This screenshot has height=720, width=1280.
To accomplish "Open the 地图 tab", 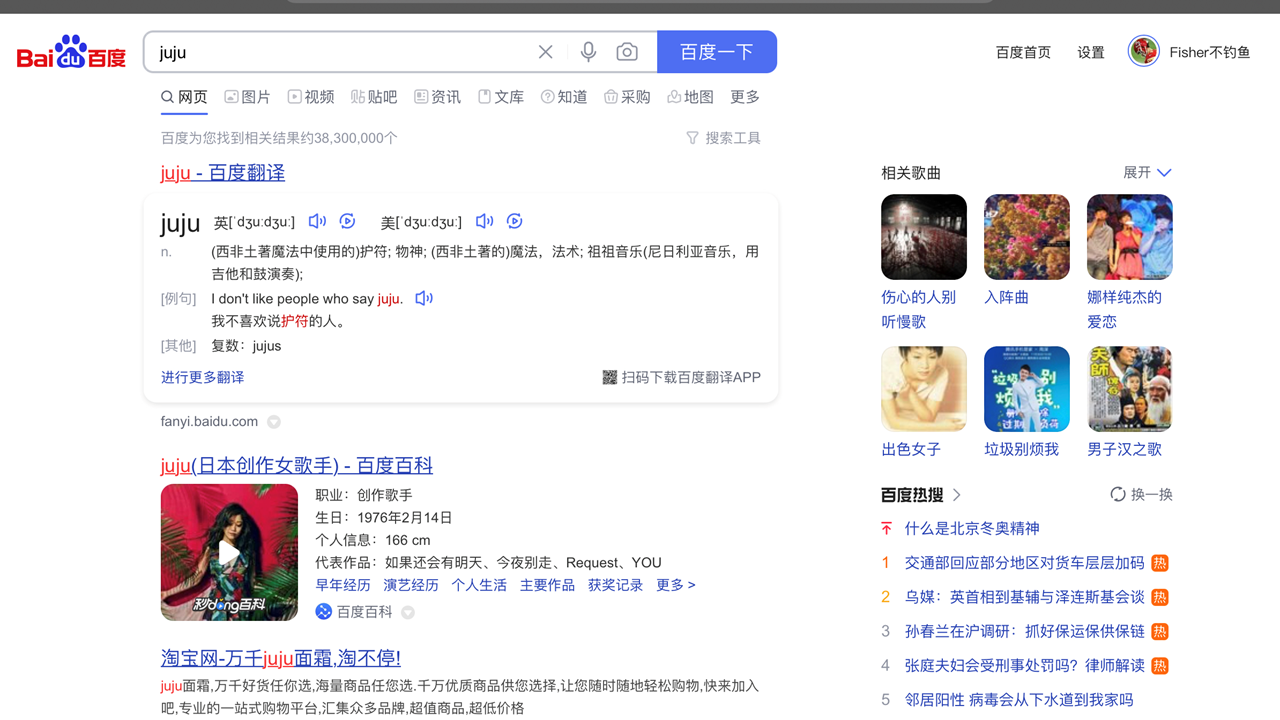I will pos(690,97).
